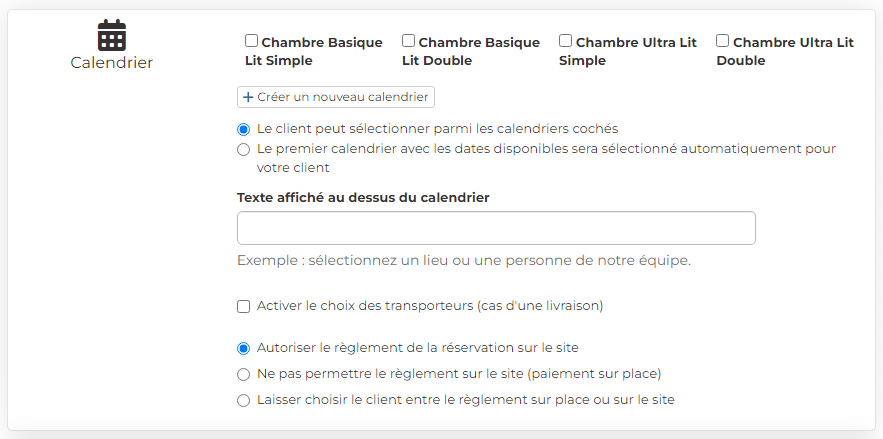Select 'Autoriser le règlement' on site radio
Image resolution: width=883 pixels, height=439 pixels.
coord(243,348)
